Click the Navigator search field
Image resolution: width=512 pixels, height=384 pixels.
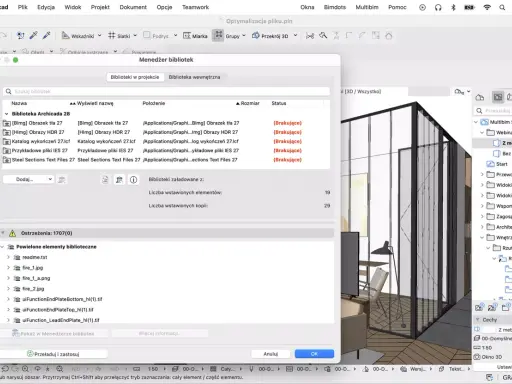tap(493, 110)
